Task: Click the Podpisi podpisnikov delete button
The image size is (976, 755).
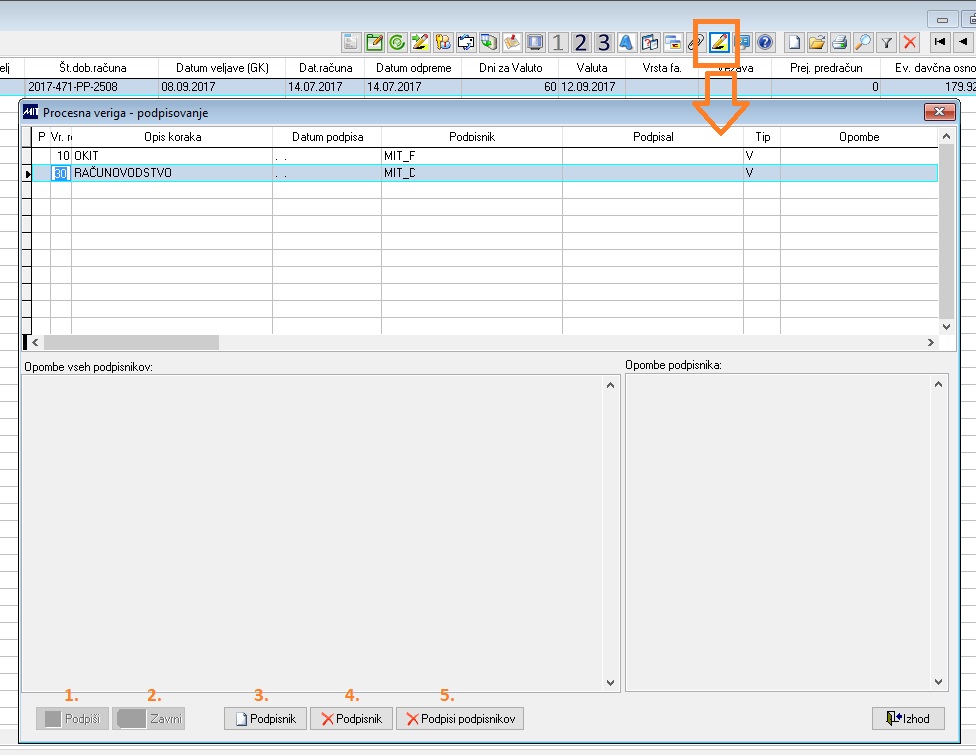Action: (460, 718)
